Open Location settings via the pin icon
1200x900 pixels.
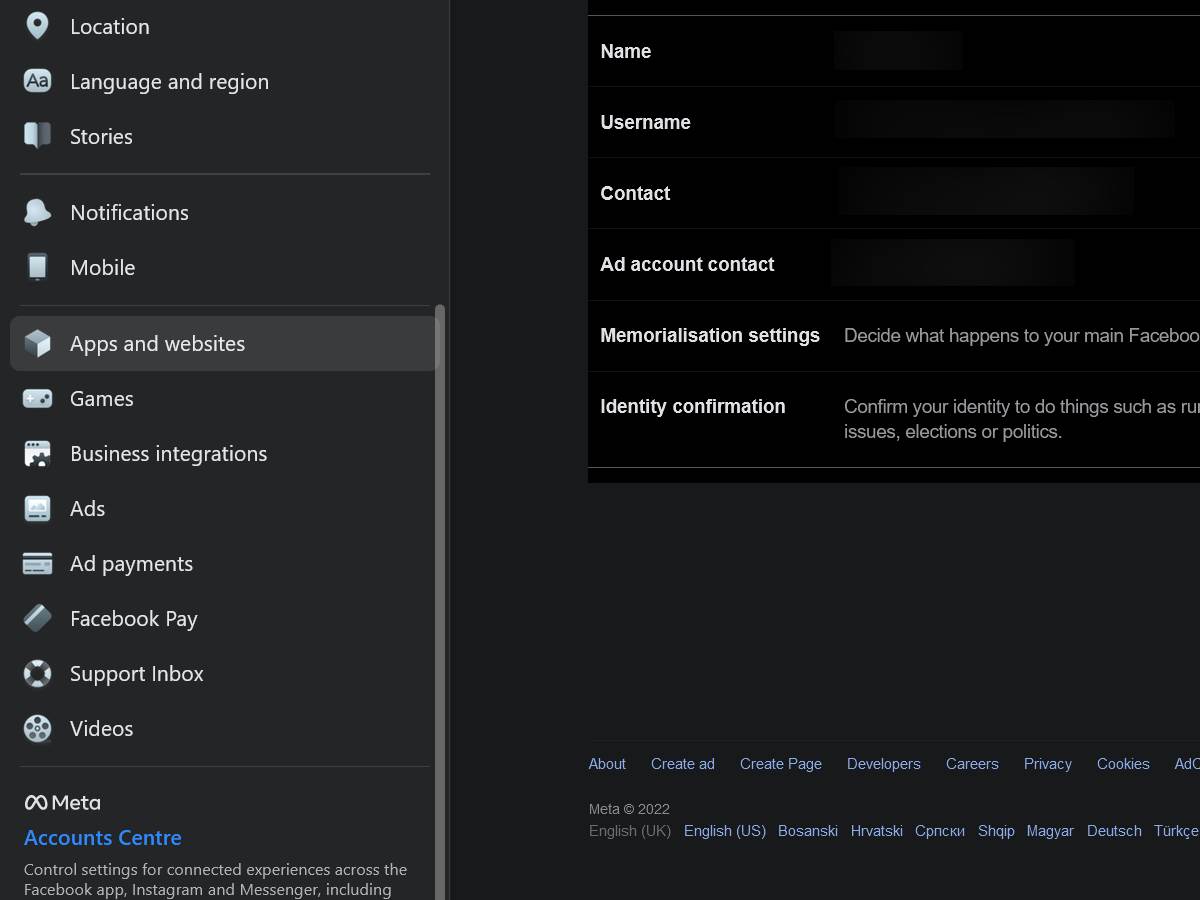(x=37, y=26)
